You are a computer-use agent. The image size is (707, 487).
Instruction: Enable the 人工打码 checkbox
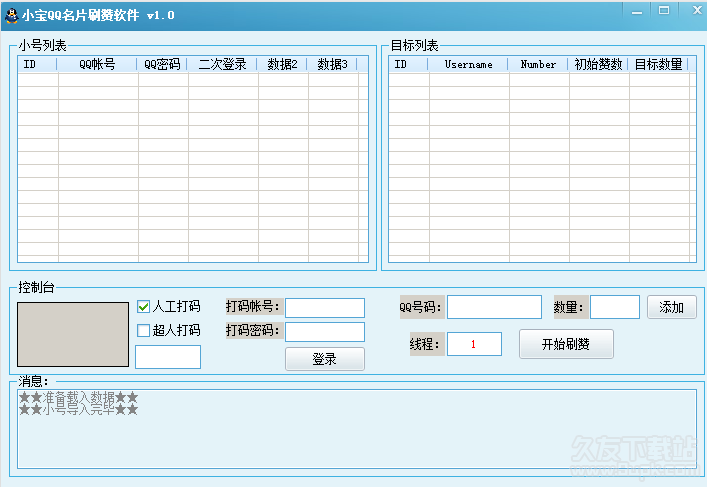click(x=143, y=307)
